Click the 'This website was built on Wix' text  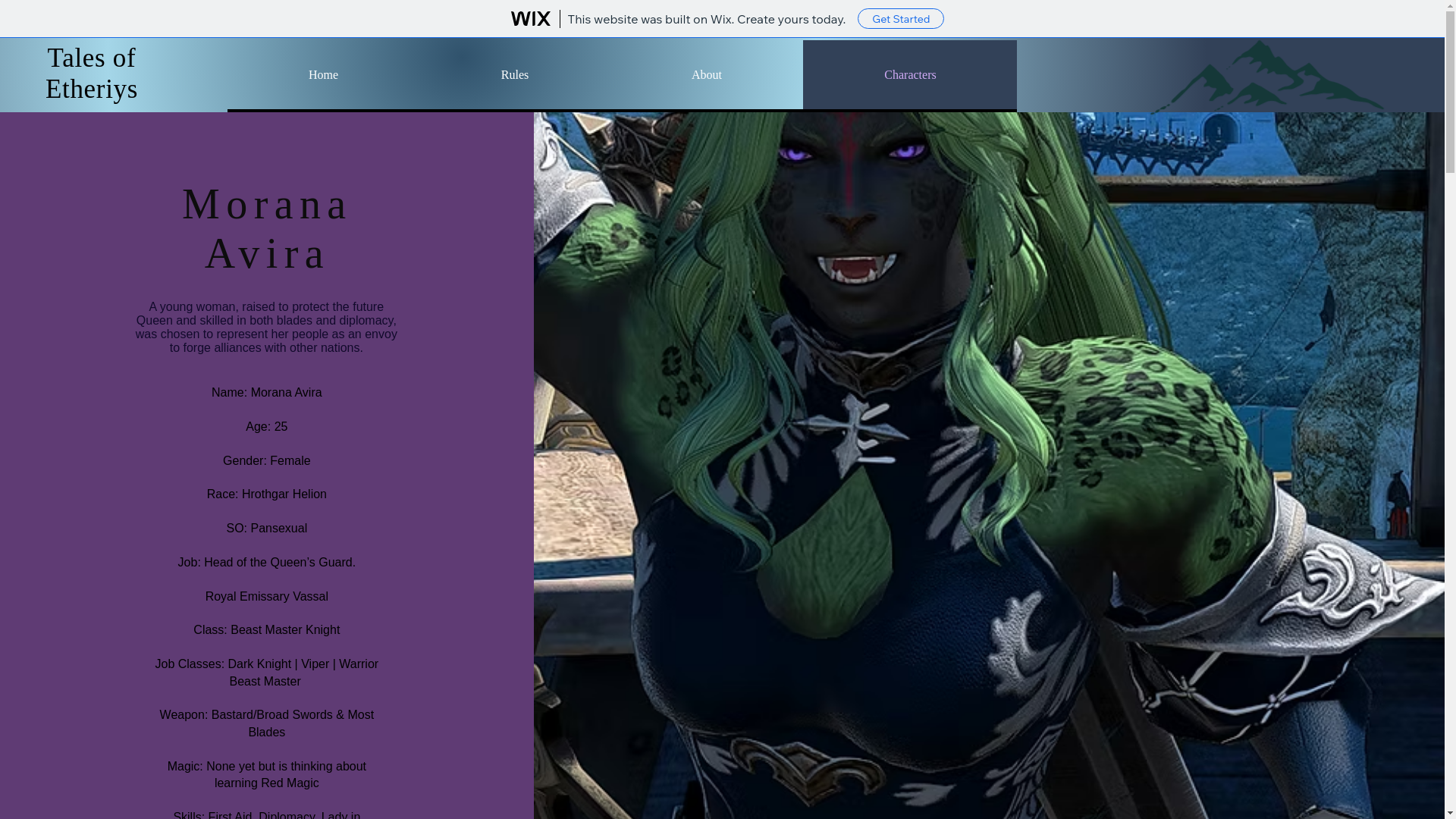[706, 19]
